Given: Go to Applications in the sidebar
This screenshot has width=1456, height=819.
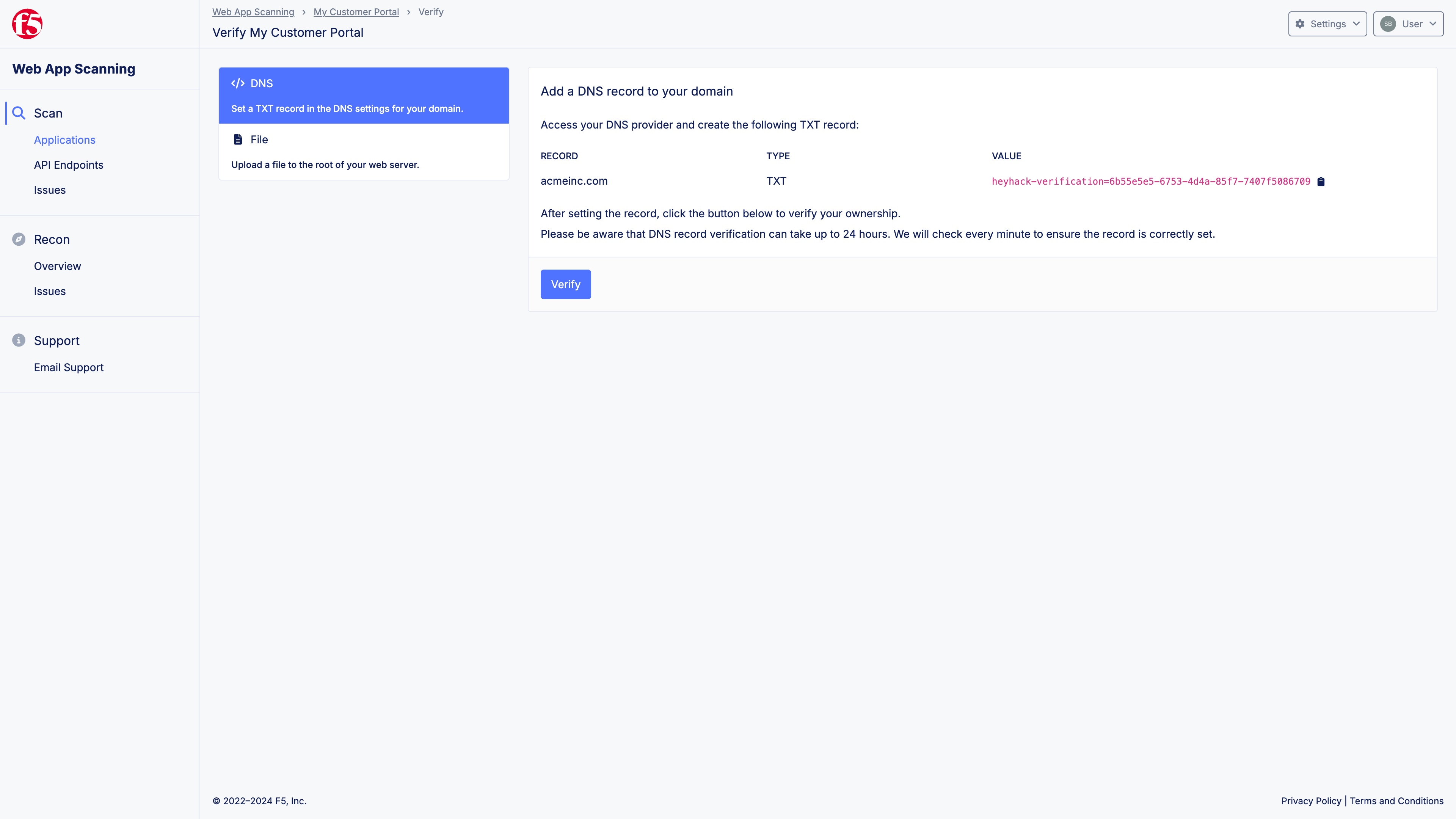Looking at the screenshot, I should pyautogui.click(x=64, y=140).
